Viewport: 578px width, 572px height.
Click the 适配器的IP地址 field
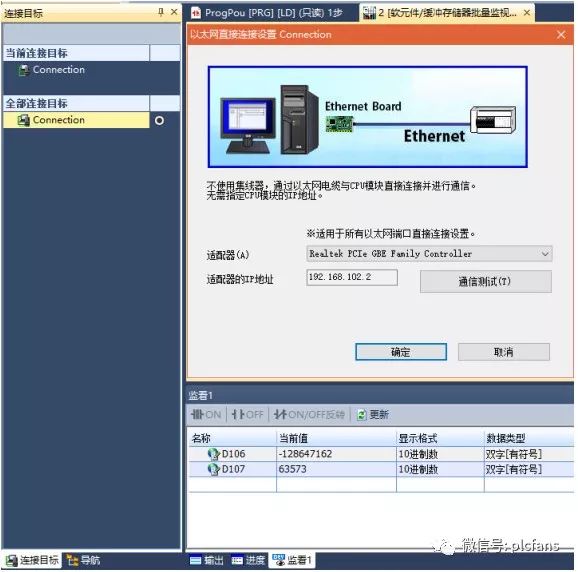(x=352, y=277)
